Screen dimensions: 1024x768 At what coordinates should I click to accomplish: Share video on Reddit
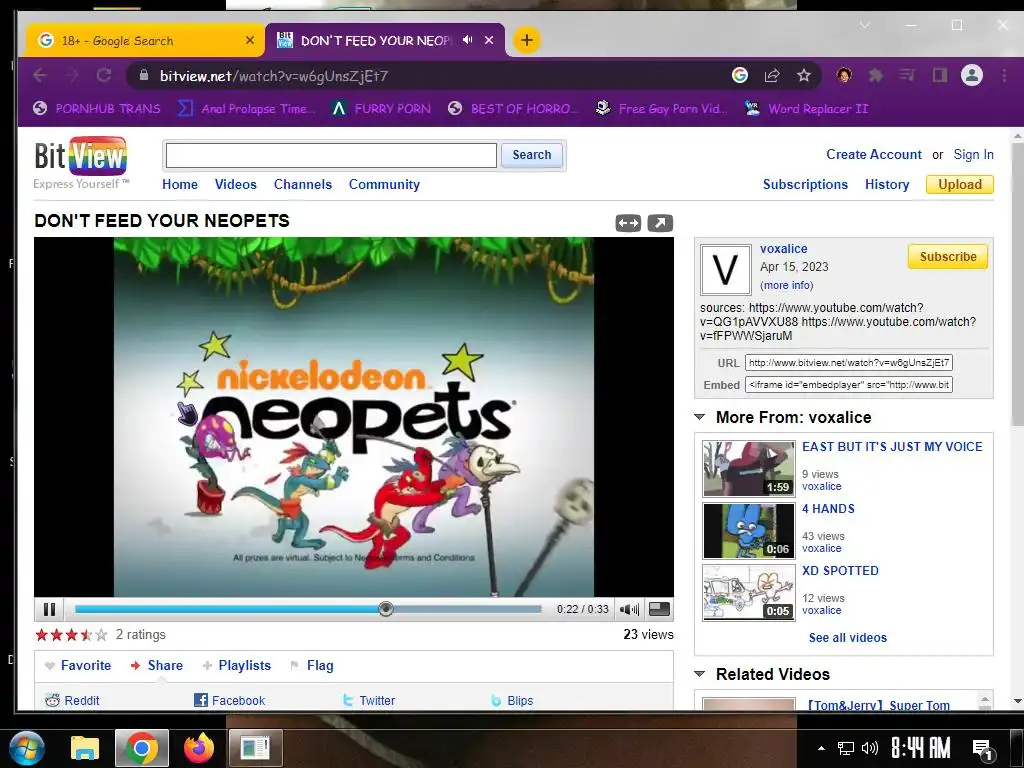click(72, 701)
